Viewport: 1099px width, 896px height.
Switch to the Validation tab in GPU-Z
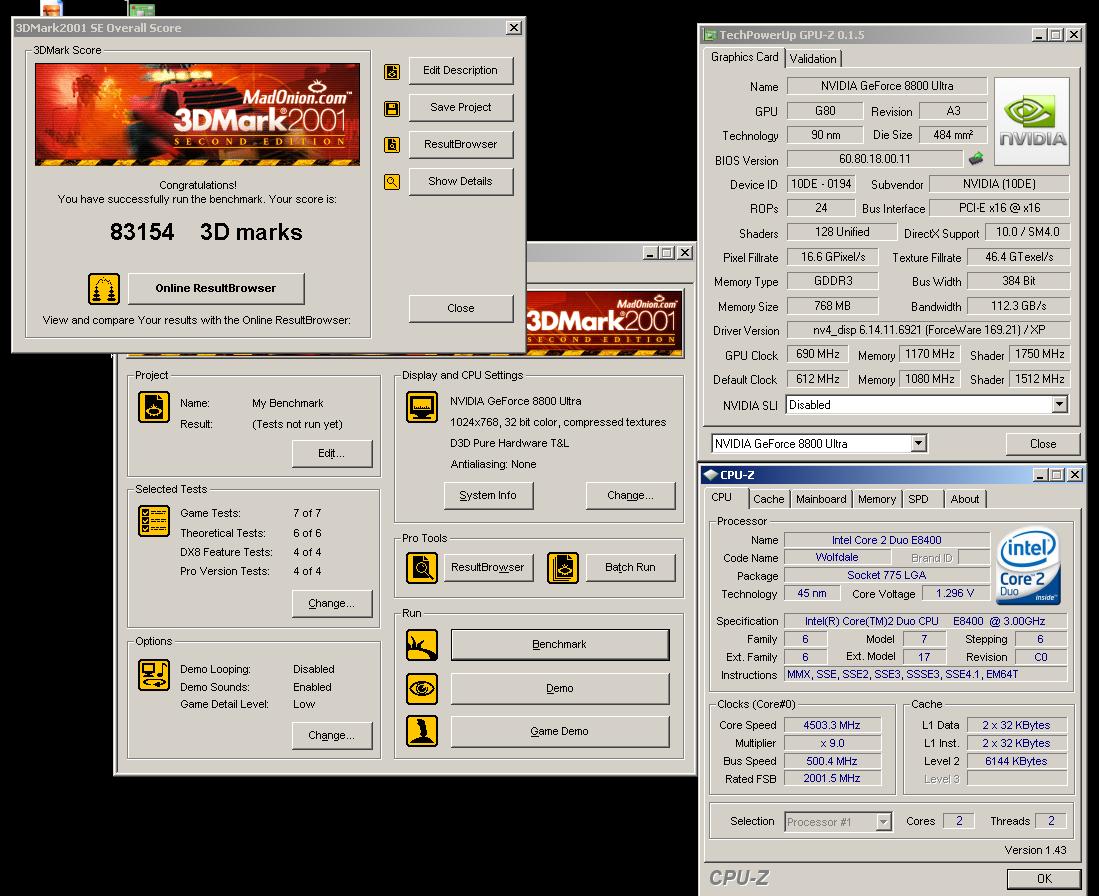pyautogui.click(x=813, y=59)
